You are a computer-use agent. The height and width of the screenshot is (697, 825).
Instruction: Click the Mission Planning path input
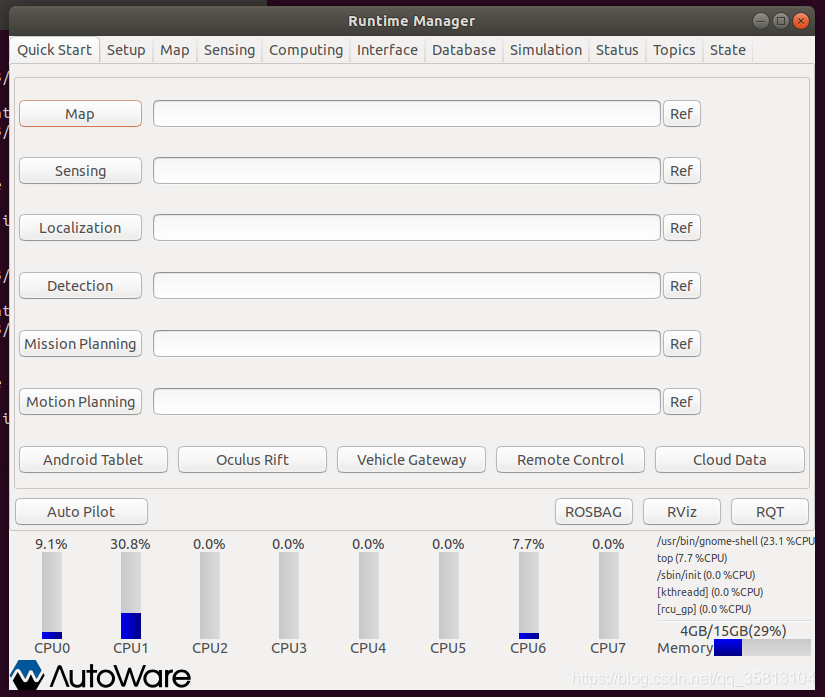click(x=407, y=344)
